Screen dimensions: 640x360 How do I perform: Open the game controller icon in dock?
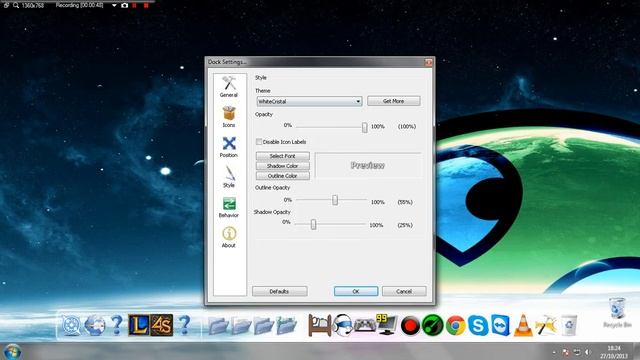pyautogui.click(x=364, y=325)
